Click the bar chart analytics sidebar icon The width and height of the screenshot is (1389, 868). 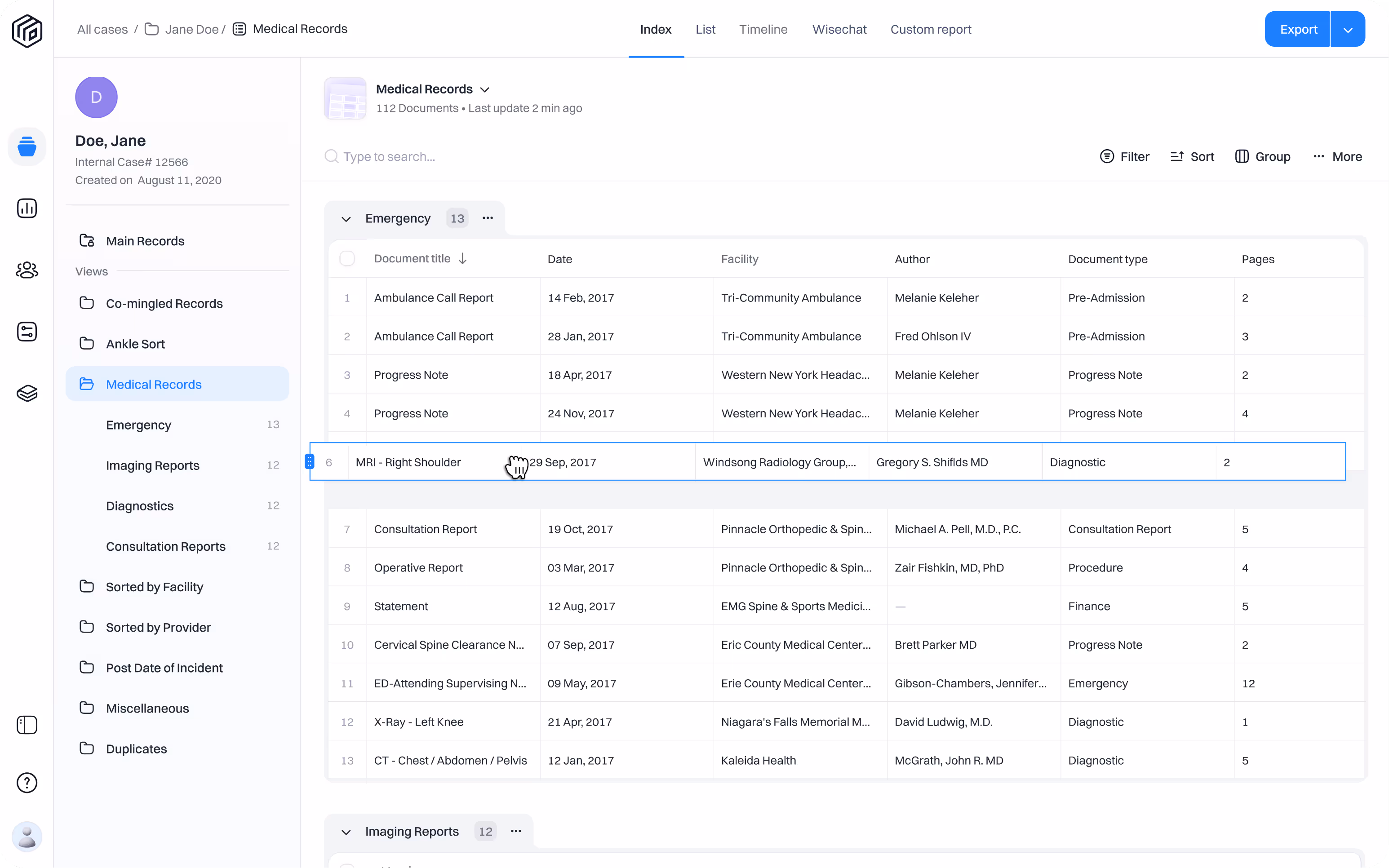(x=27, y=208)
